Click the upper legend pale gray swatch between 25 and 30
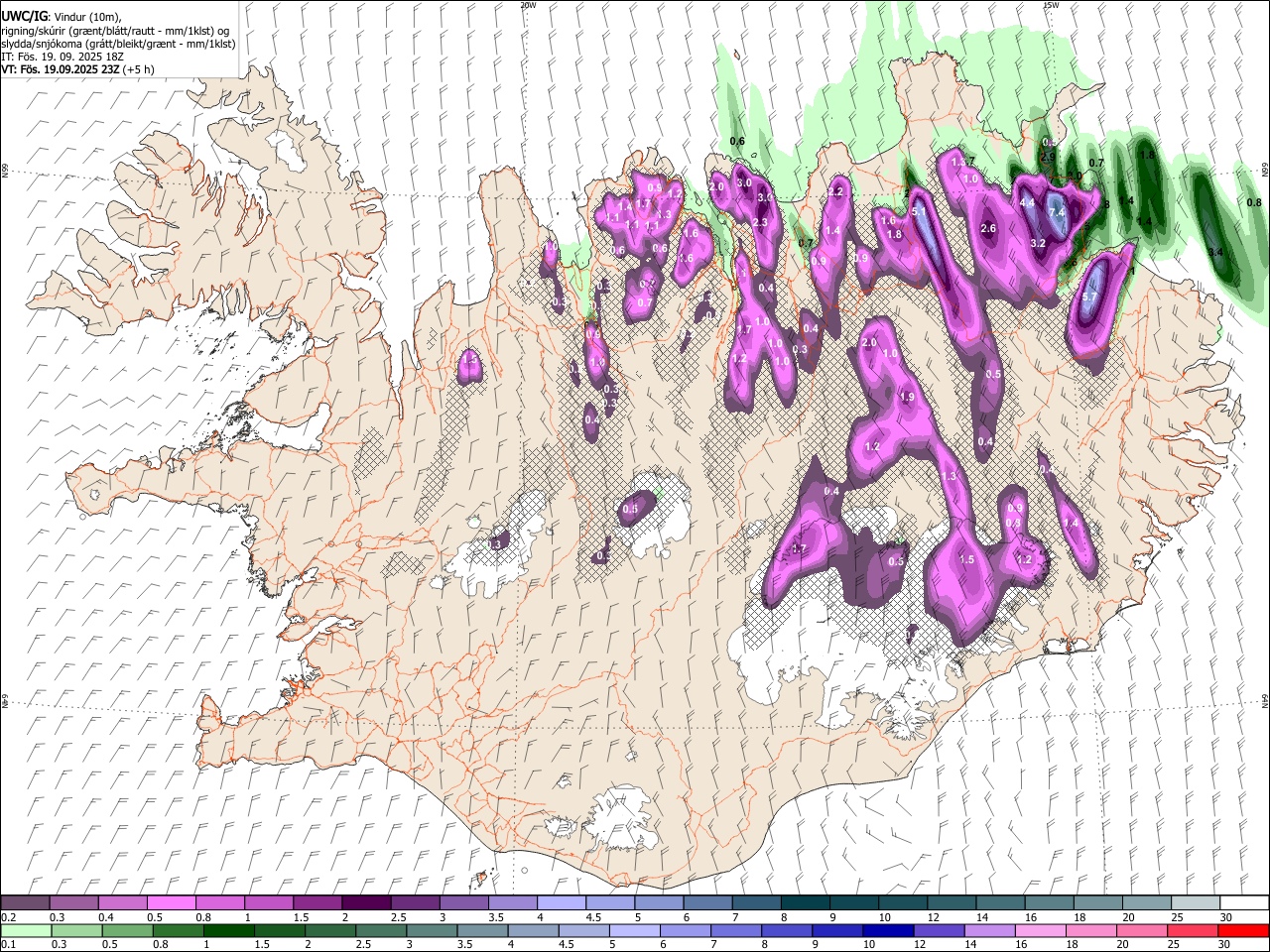 (1195, 902)
